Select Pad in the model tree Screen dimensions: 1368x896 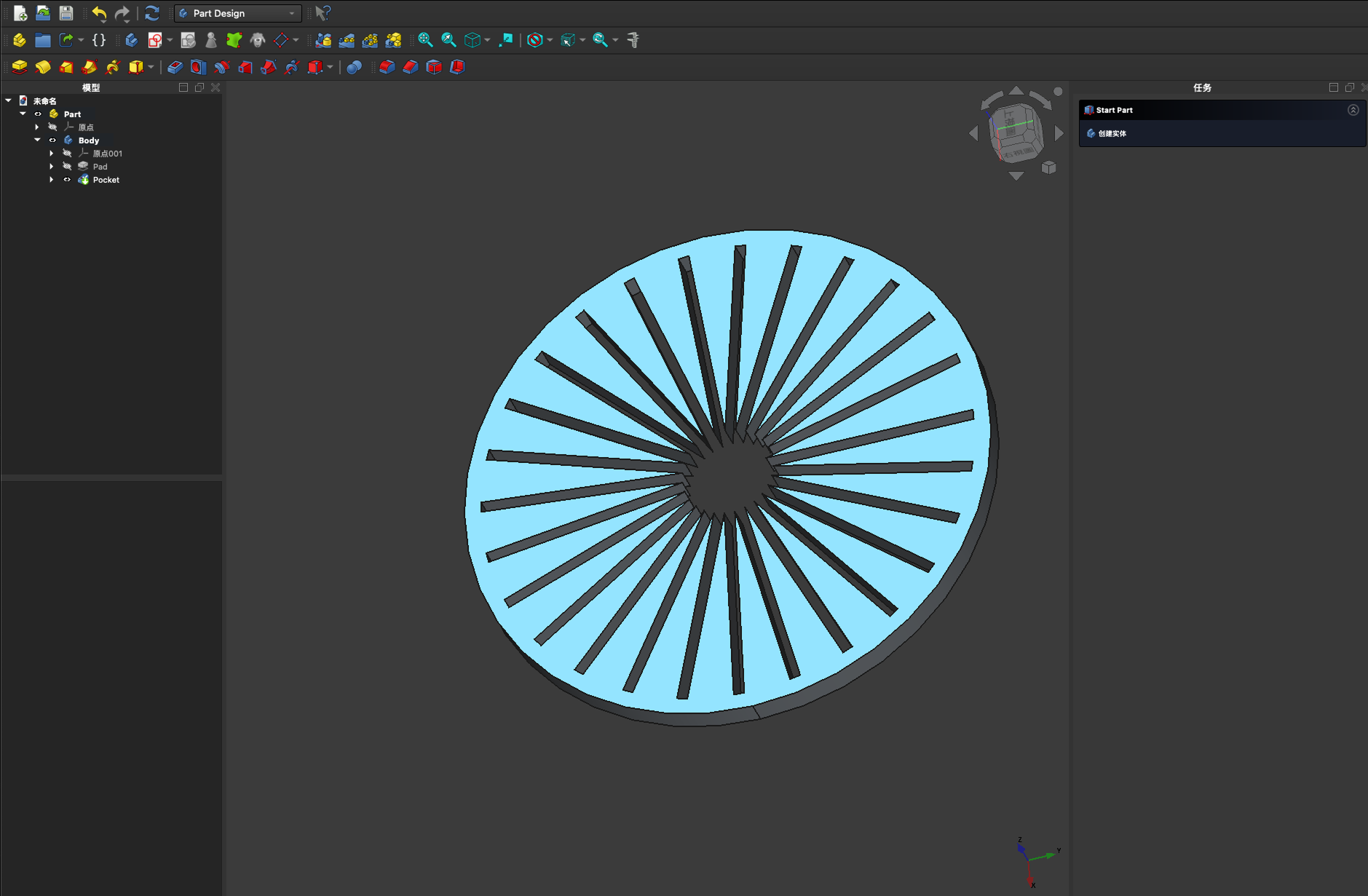(100, 167)
